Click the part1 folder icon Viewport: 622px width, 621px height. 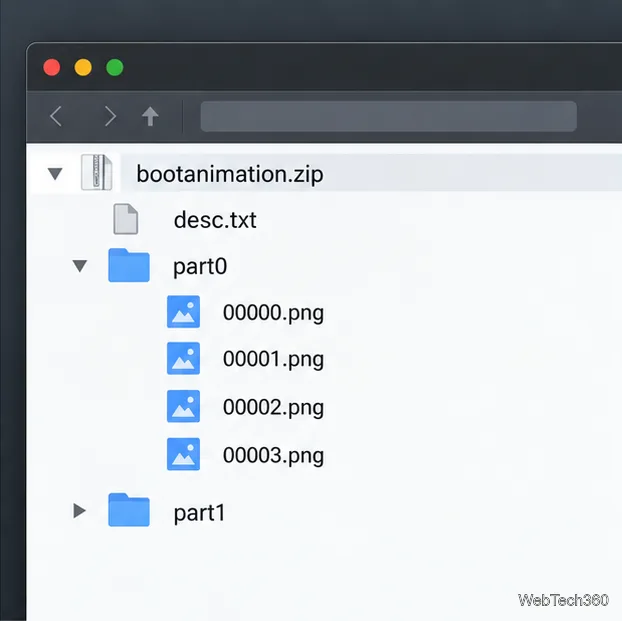pyautogui.click(x=129, y=510)
